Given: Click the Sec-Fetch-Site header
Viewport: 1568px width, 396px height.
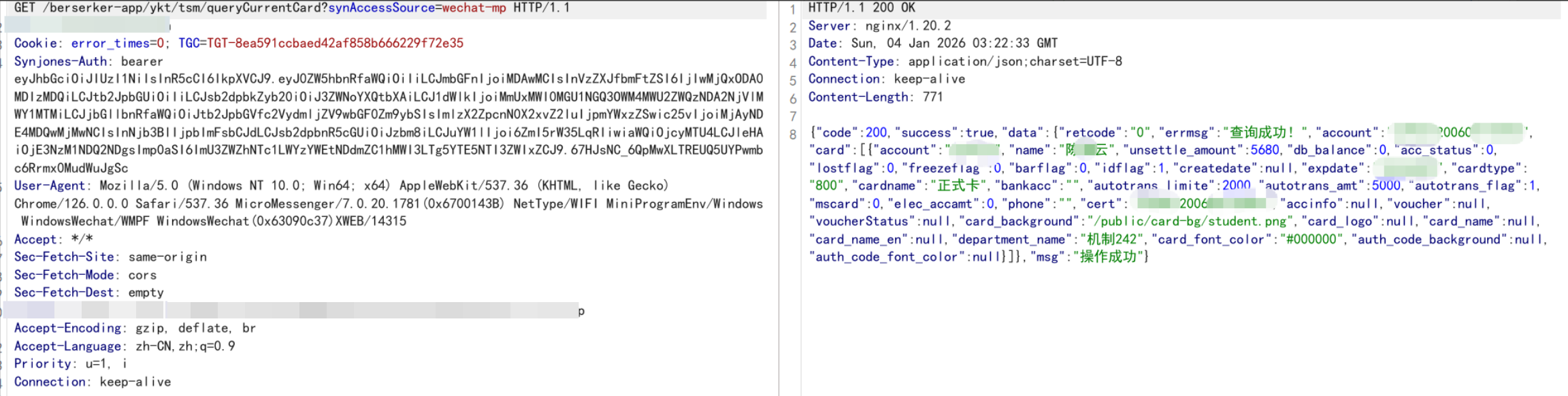Looking at the screenshot, I should click(64, 257).
